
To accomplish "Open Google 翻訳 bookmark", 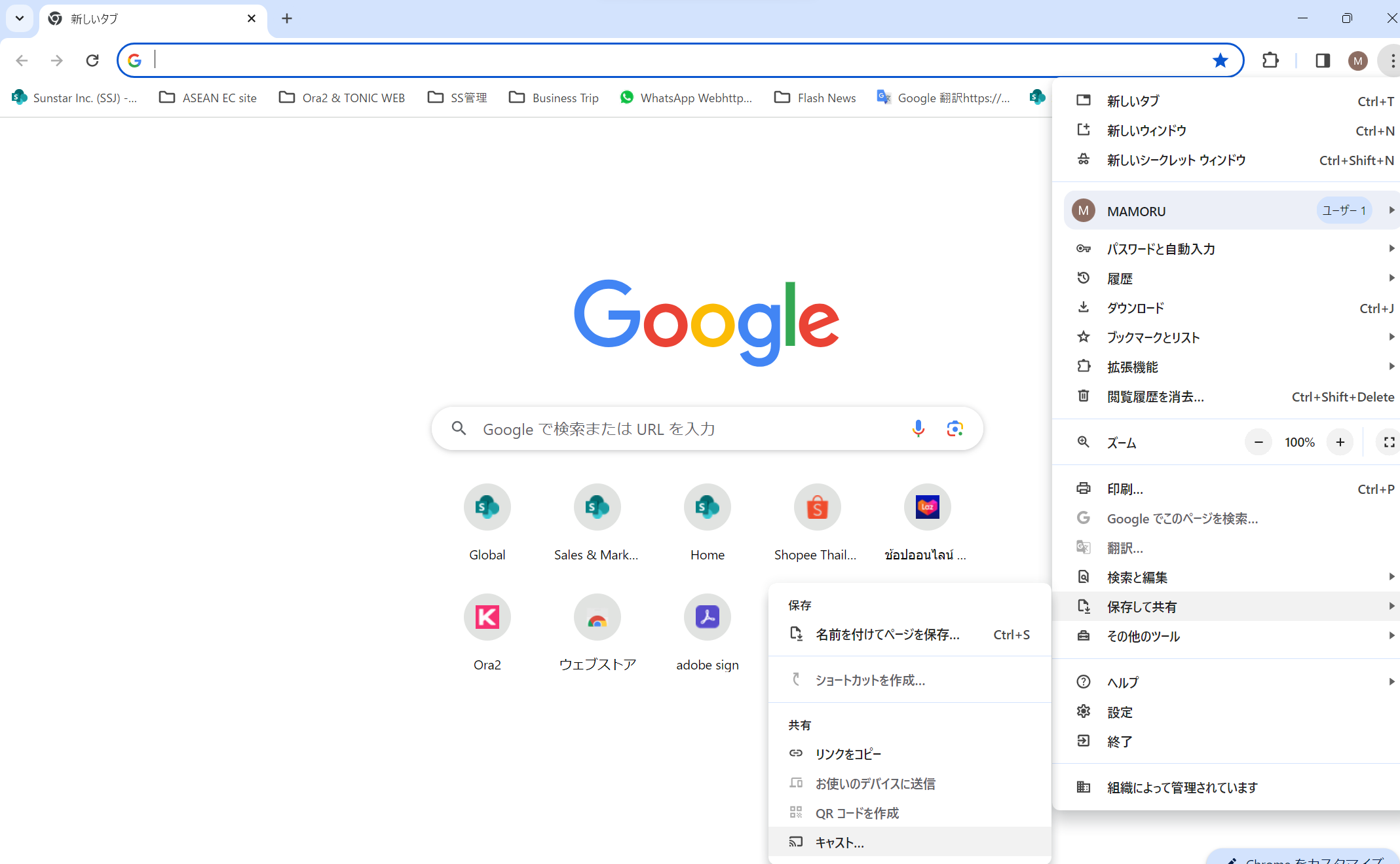I will pyautogui.click(x=943, y=98).
